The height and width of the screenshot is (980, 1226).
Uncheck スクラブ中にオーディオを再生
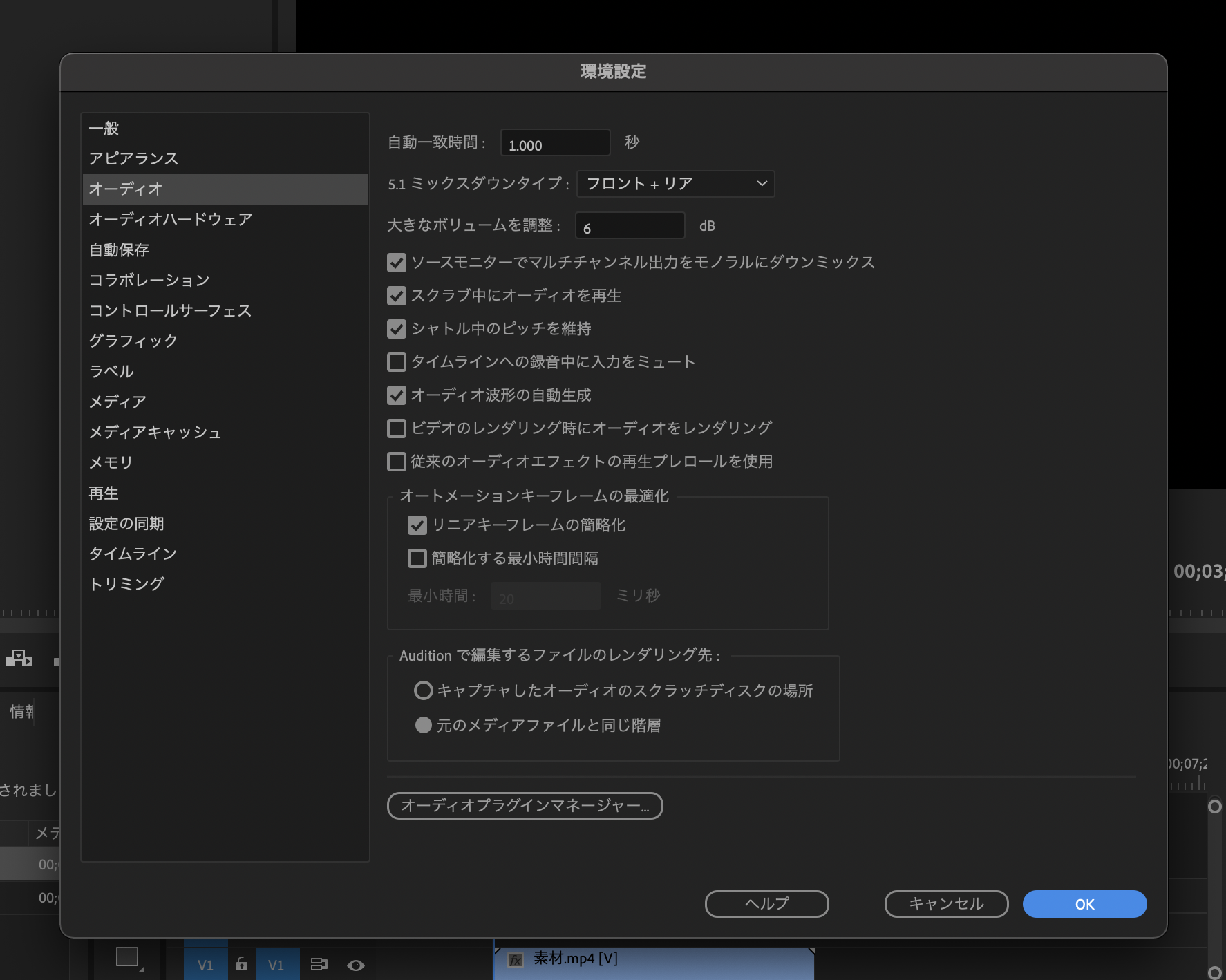click(x=396, y=296)
